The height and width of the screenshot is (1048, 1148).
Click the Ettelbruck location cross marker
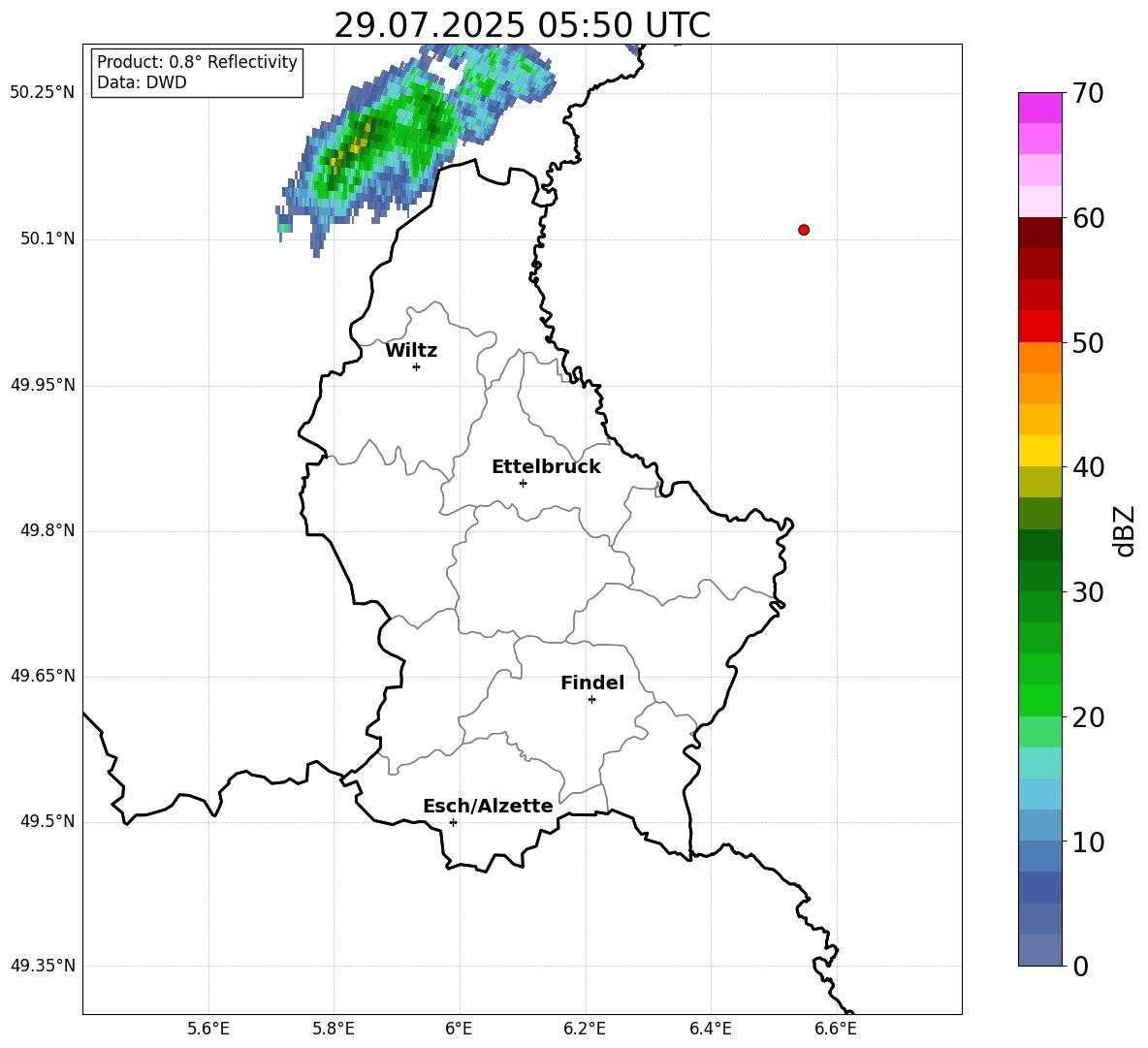pos(523,483)
